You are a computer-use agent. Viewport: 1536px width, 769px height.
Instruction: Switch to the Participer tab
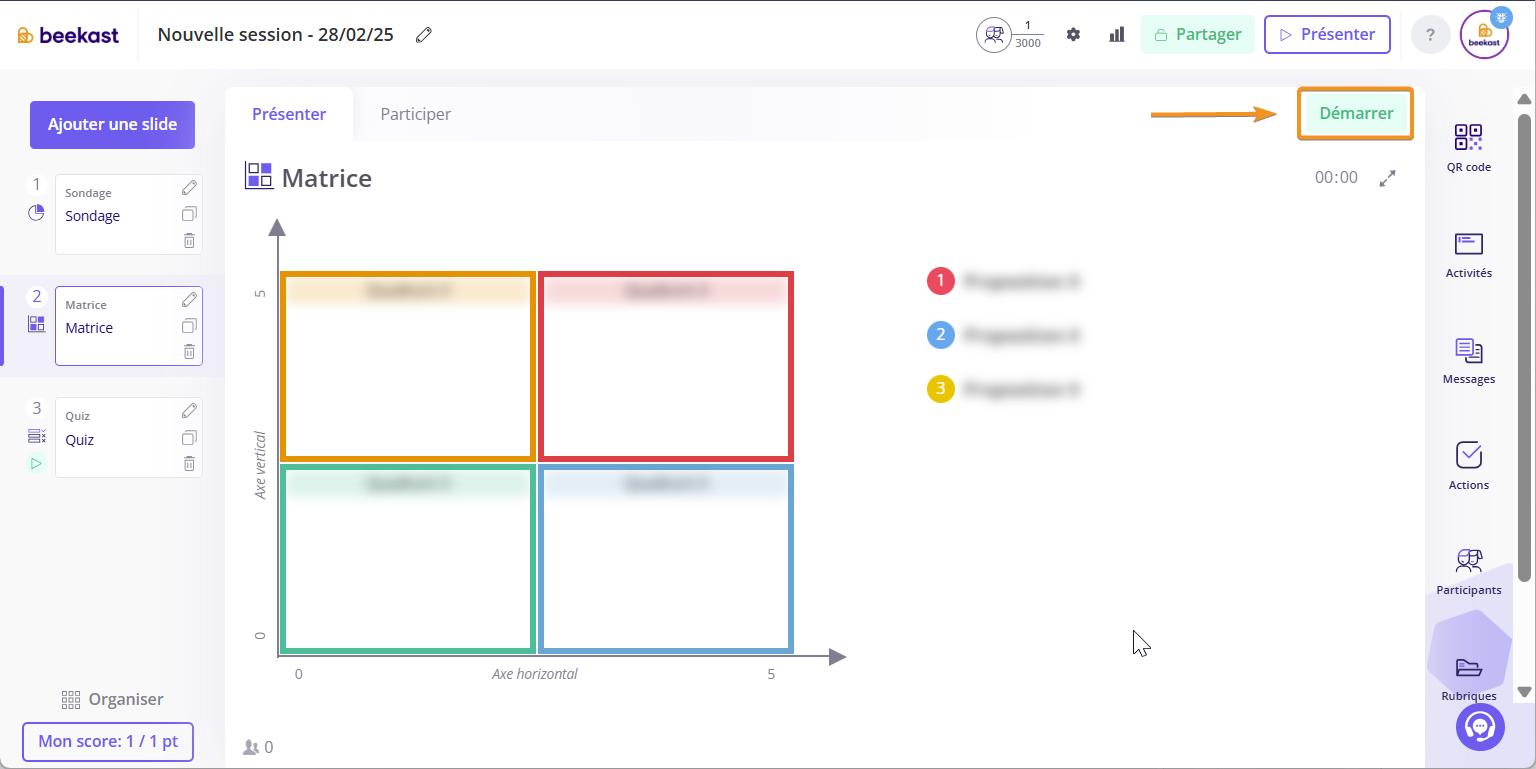click(415, 114)
